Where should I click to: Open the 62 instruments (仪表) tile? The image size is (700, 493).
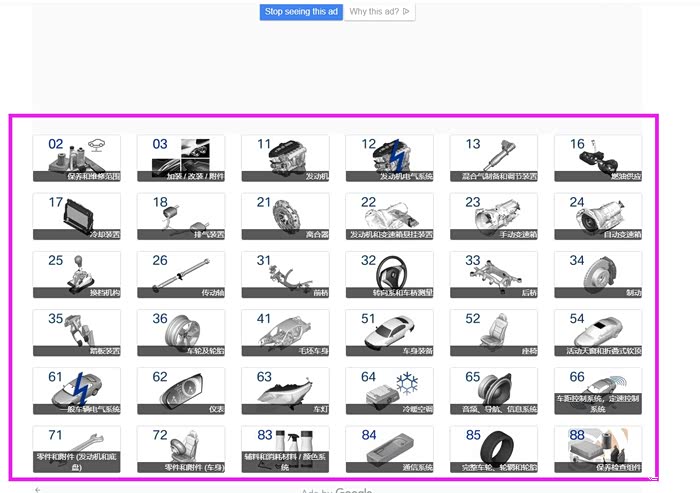(x=181, y=391)
